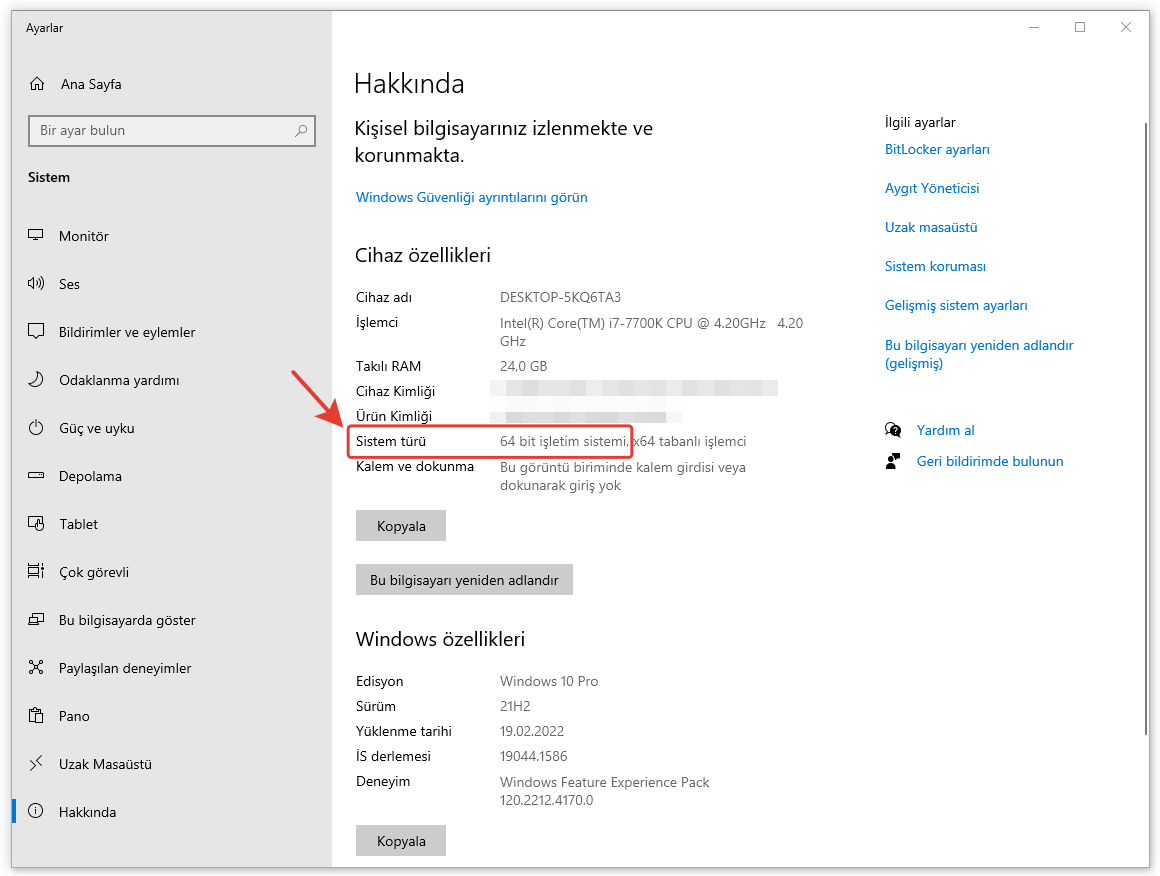Click the search magnifier icon

tap(301, 131)
